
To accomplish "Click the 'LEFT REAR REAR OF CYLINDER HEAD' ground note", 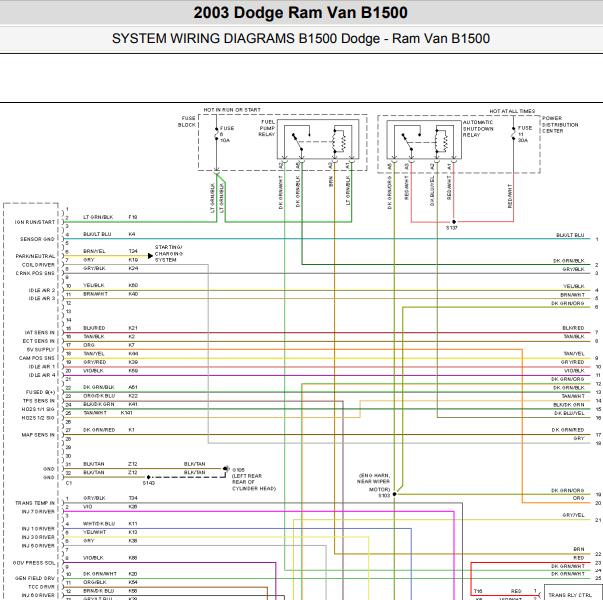I will tap(254, 482).
